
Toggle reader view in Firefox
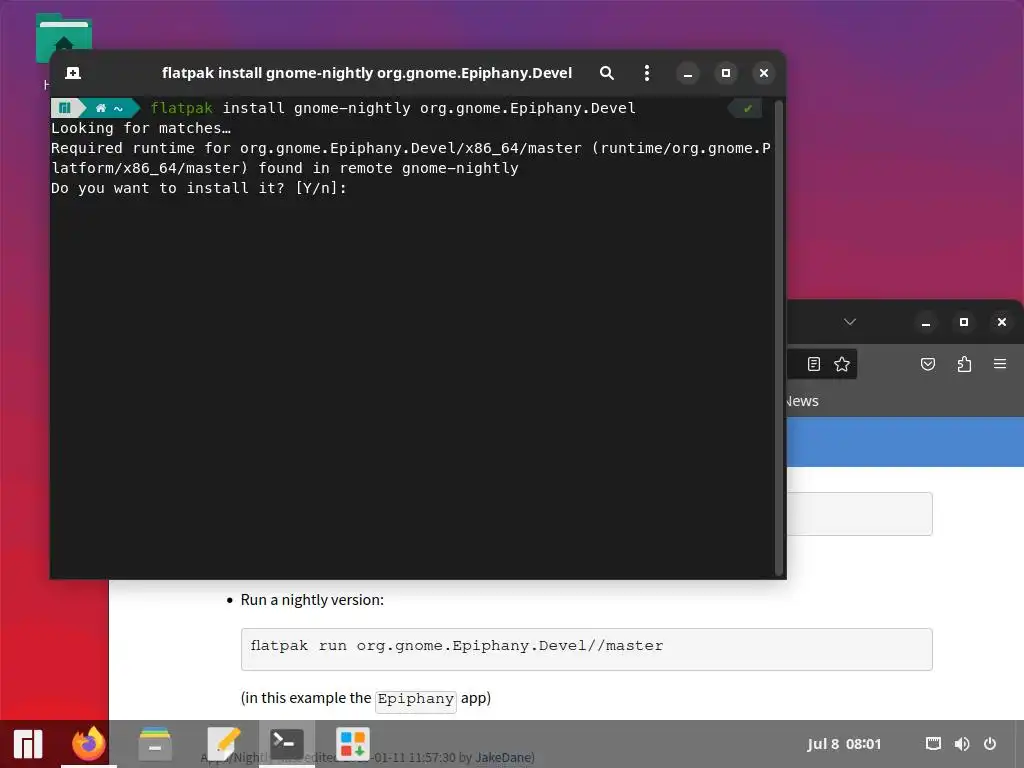pos(814,364)
